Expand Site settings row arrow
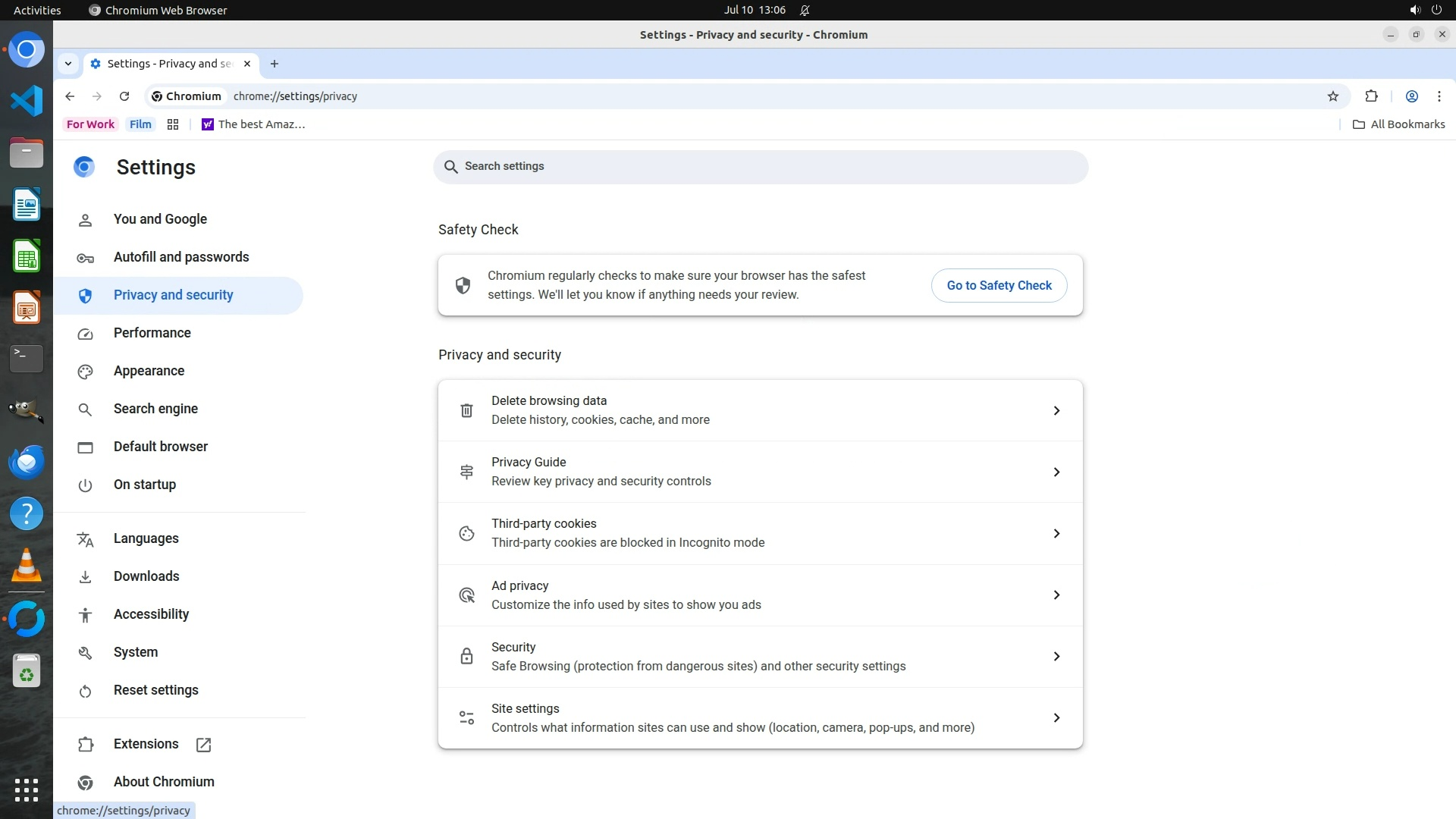The width and height of the screenshot is (1456, 819). 1056,717
